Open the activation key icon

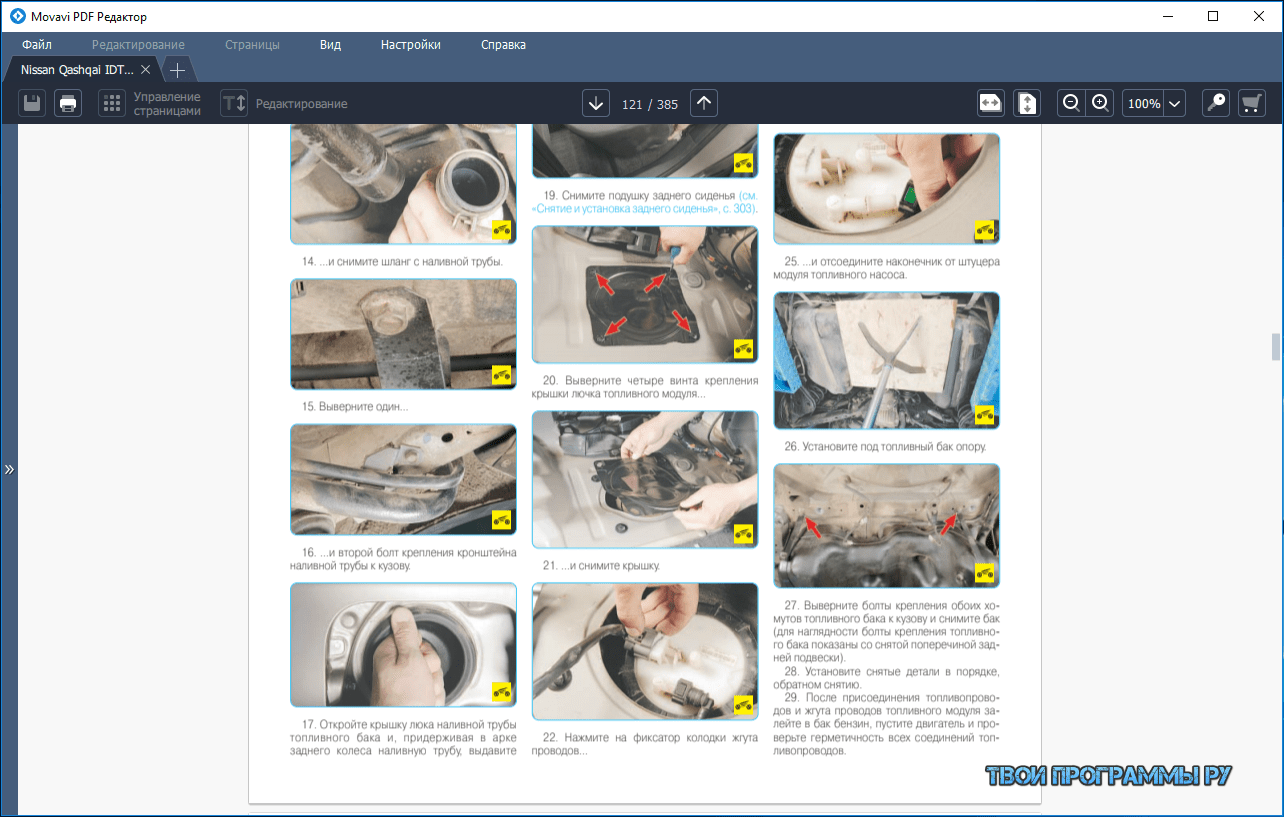(1216, 103)
